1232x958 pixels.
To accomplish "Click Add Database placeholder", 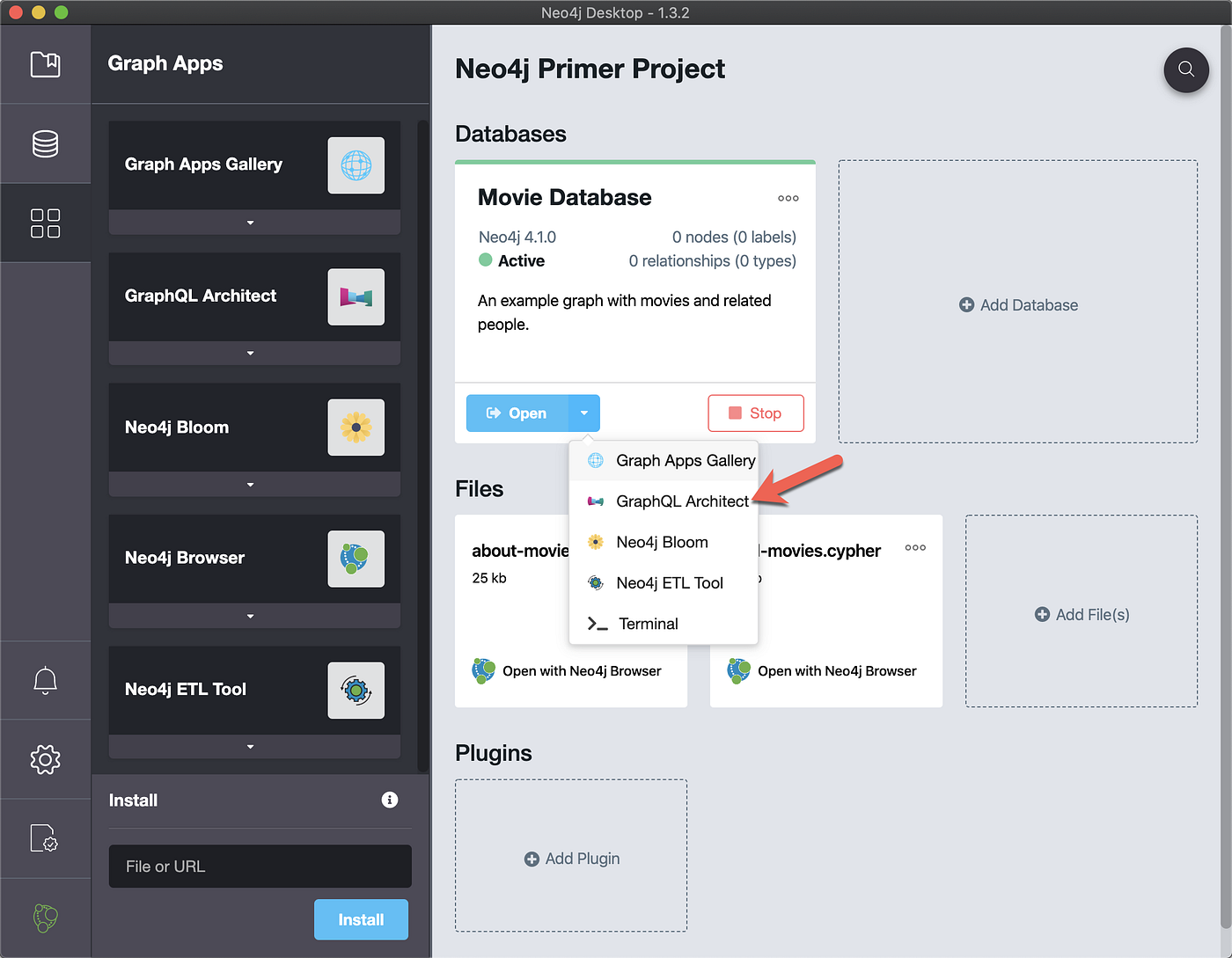I will (x=1018, y=302).
